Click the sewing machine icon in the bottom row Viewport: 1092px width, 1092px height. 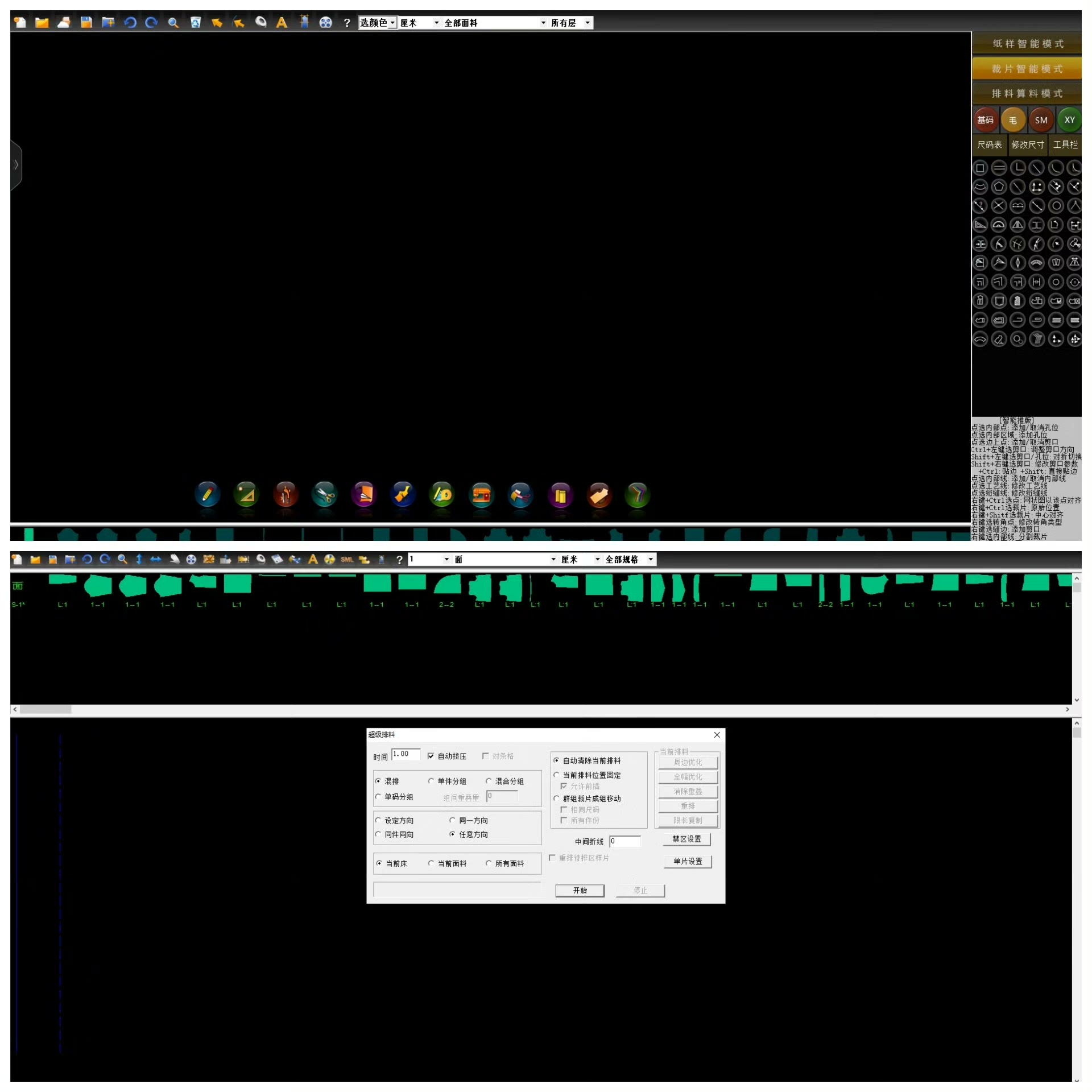481,495
